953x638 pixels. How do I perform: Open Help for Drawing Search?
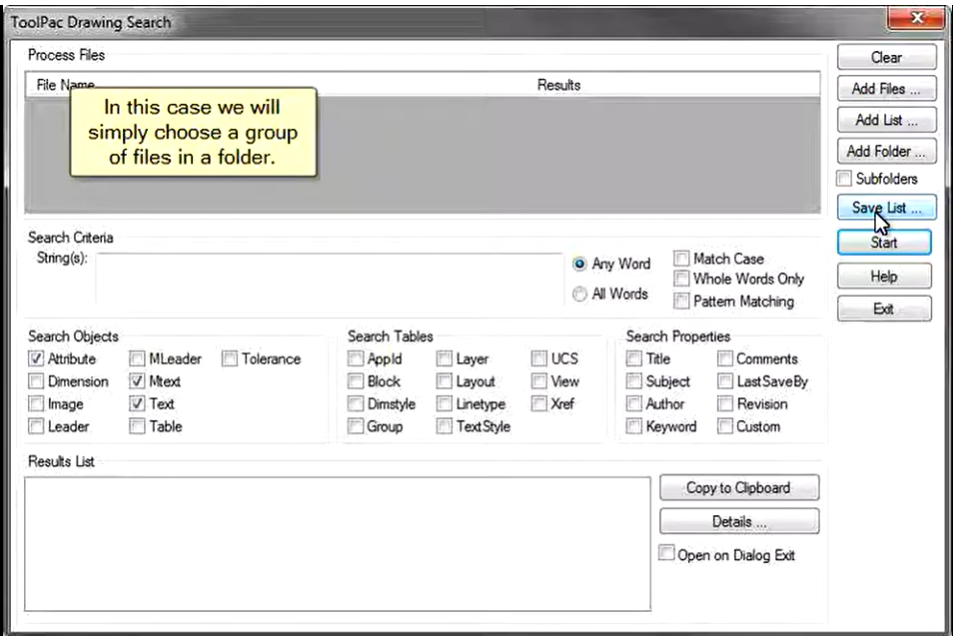tap(884, 276)
